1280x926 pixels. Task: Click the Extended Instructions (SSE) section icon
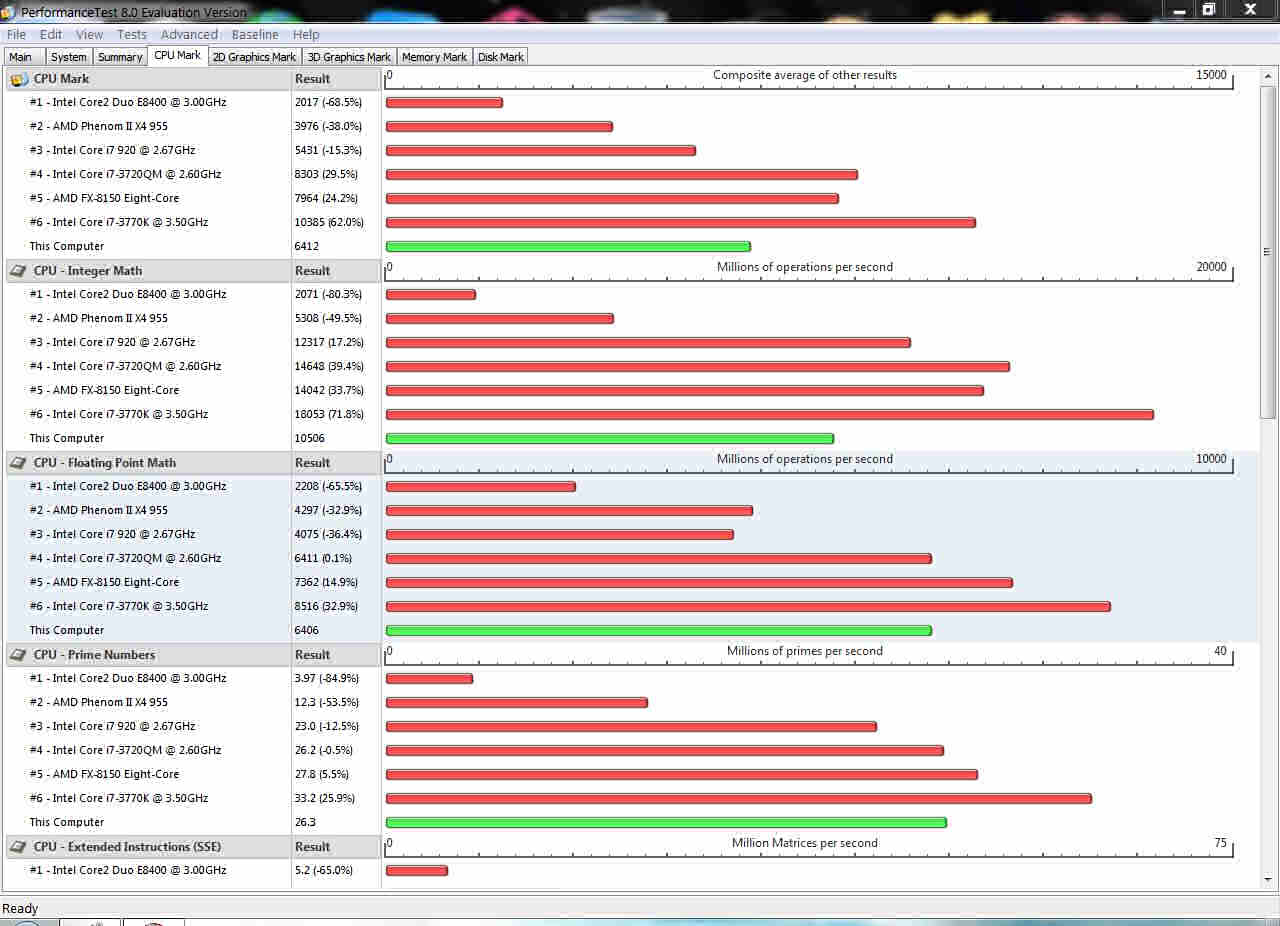click(18, 847)
